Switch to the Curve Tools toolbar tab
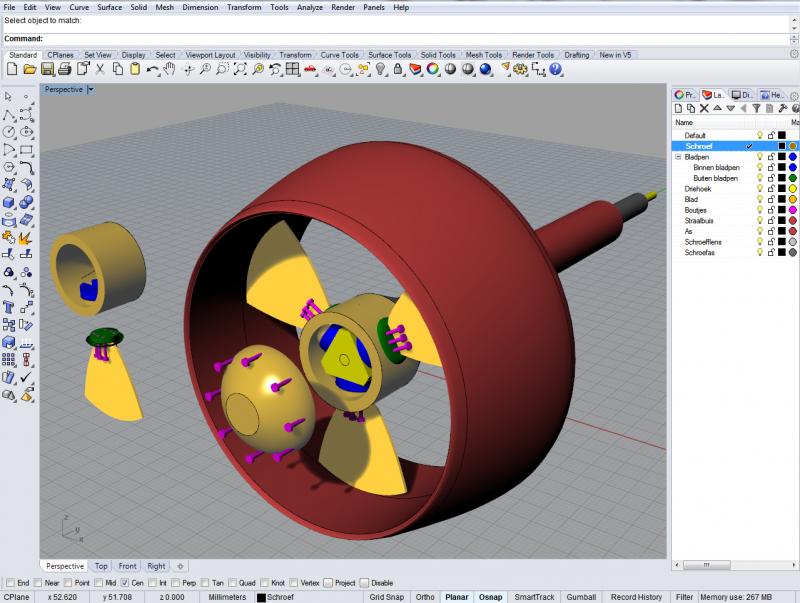 point(339,55)
